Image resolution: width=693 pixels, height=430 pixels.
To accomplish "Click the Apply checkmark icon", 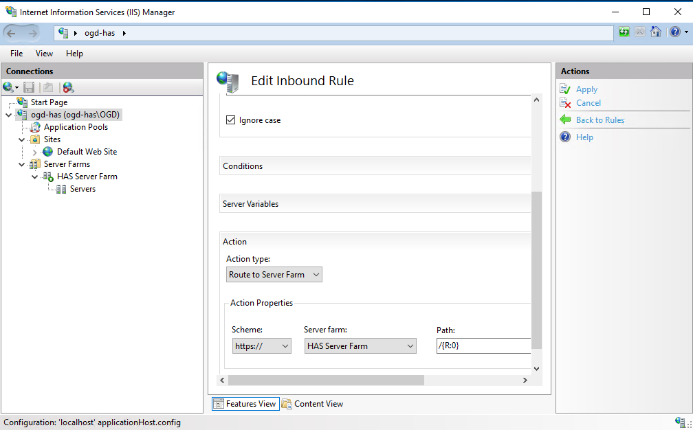I will [565, 89].
